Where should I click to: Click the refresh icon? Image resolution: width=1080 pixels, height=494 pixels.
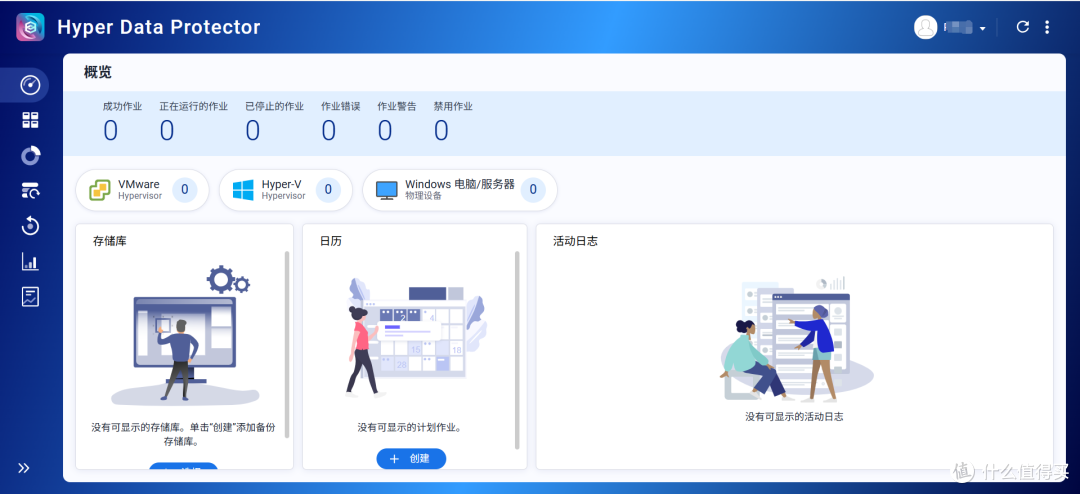pyautogui.click(x=1023, y=27)
